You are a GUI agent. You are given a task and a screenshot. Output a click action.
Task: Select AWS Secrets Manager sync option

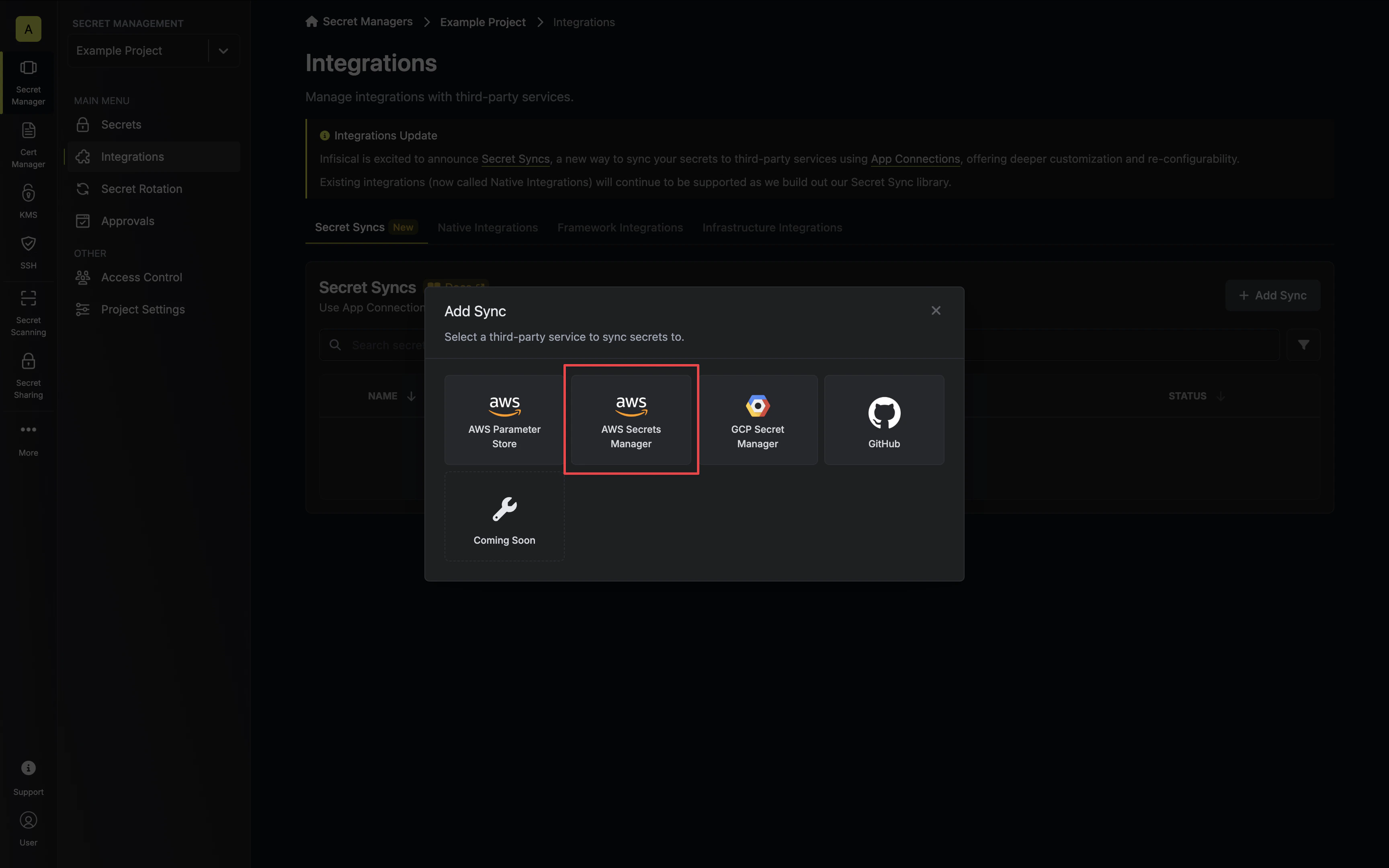631,420
